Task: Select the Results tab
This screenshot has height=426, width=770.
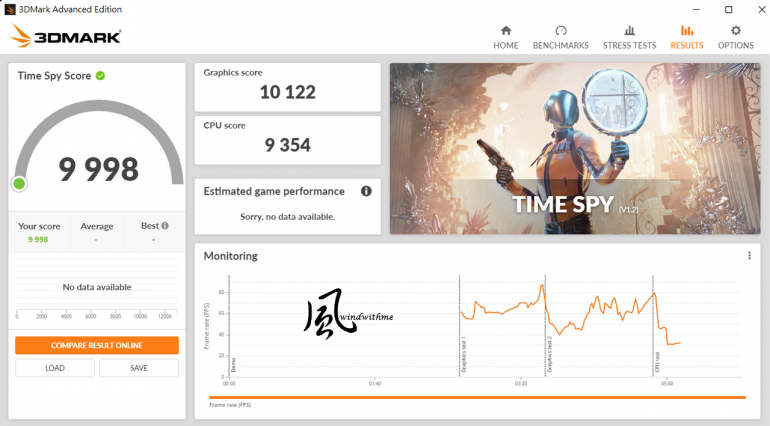Action: click(x=687, y=38)
